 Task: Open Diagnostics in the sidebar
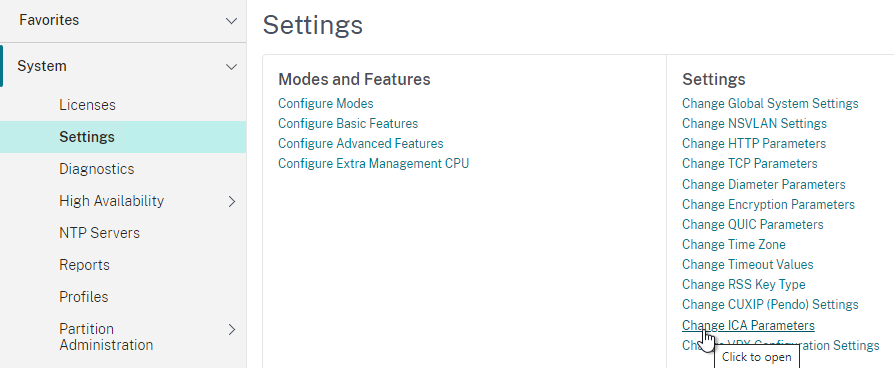[x=96, y=169]
